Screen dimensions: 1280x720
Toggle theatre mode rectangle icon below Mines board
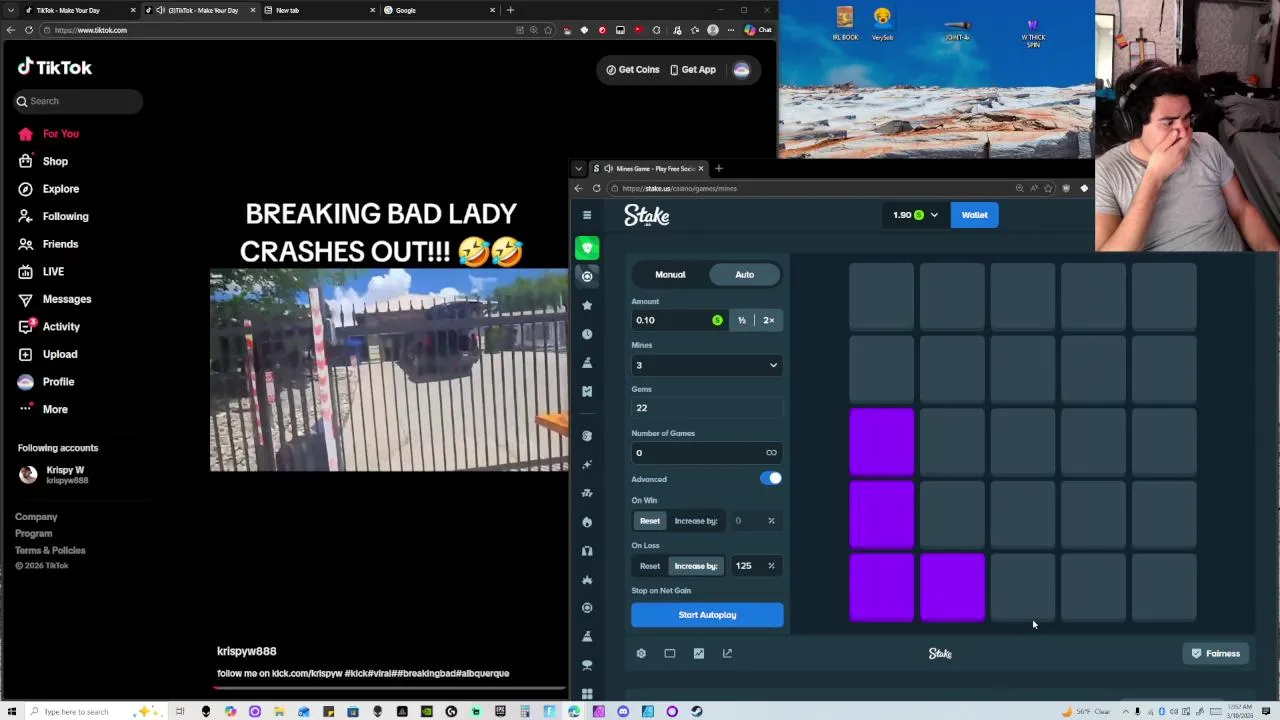pyautogui.click(x=670, y=654)
